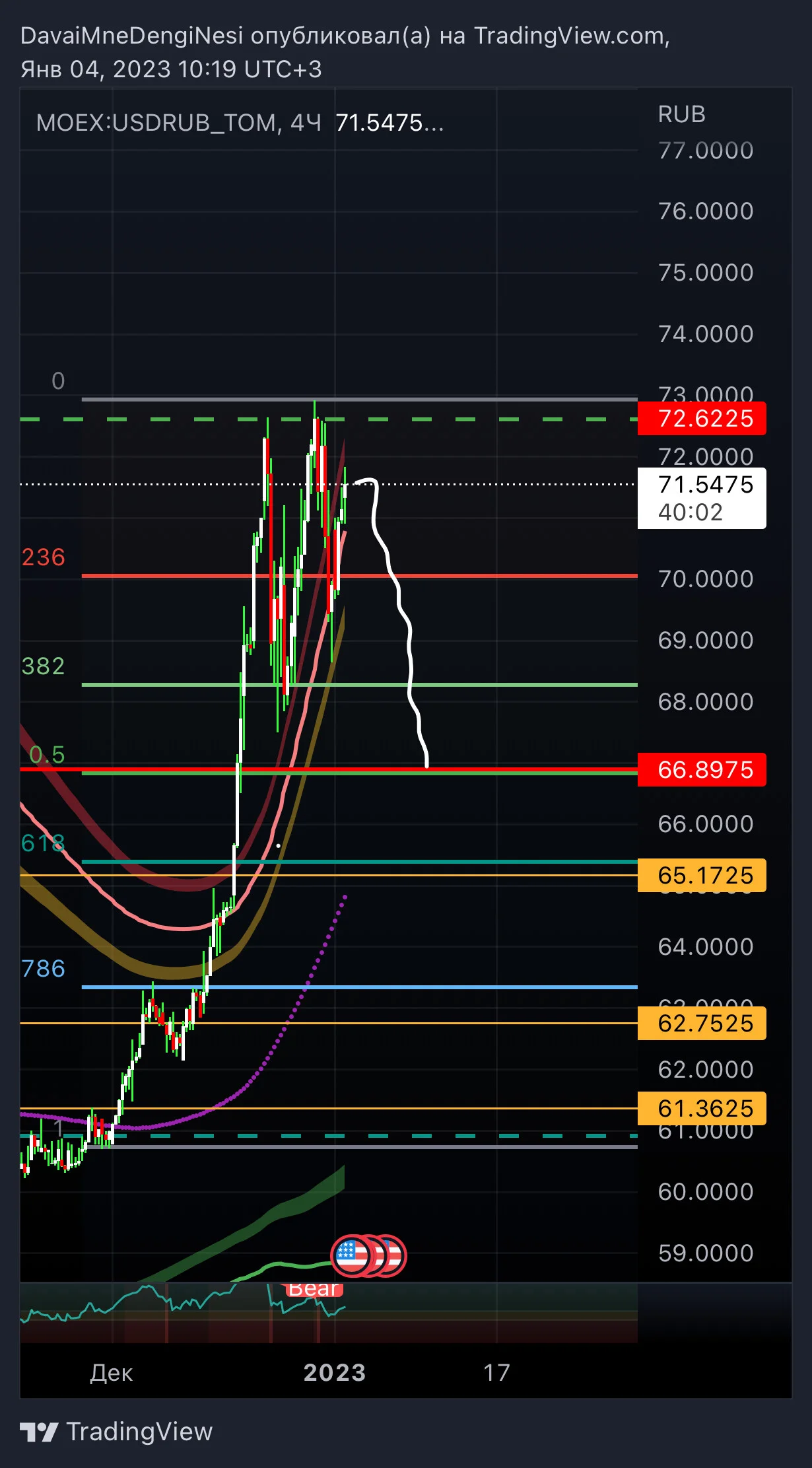Screen dimensions: 812x1468
Task: Select the red 66.8975 price tag
Action: tap(702, 770)
